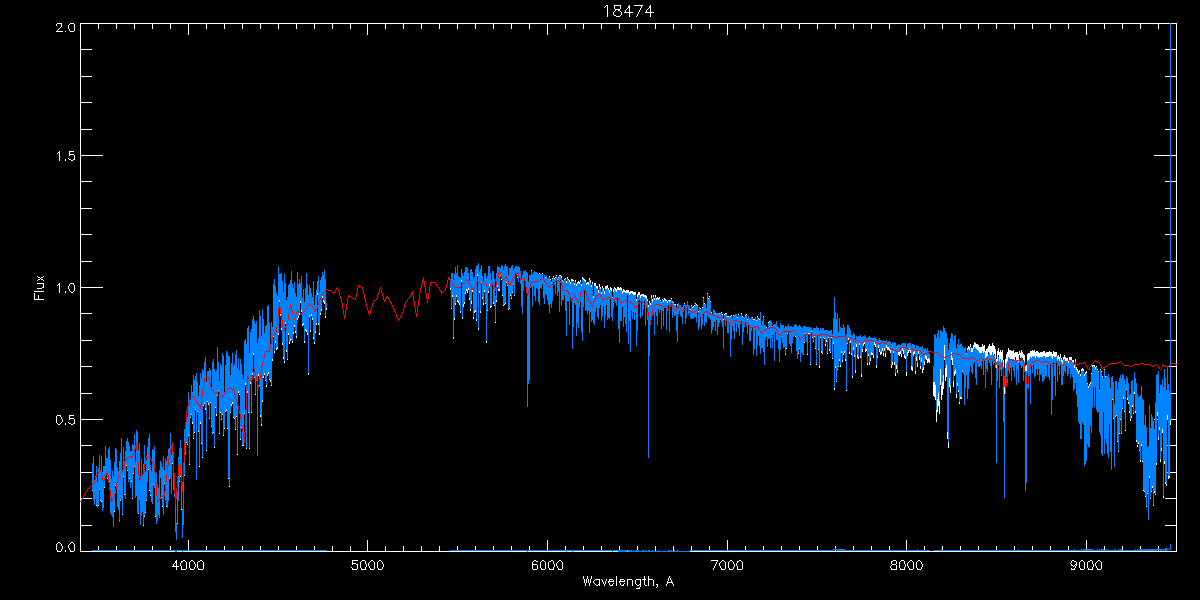The image size is (1200, 600).
Task: Click the 6000 x-axis tick label
Action: click(x=547, y=564)
